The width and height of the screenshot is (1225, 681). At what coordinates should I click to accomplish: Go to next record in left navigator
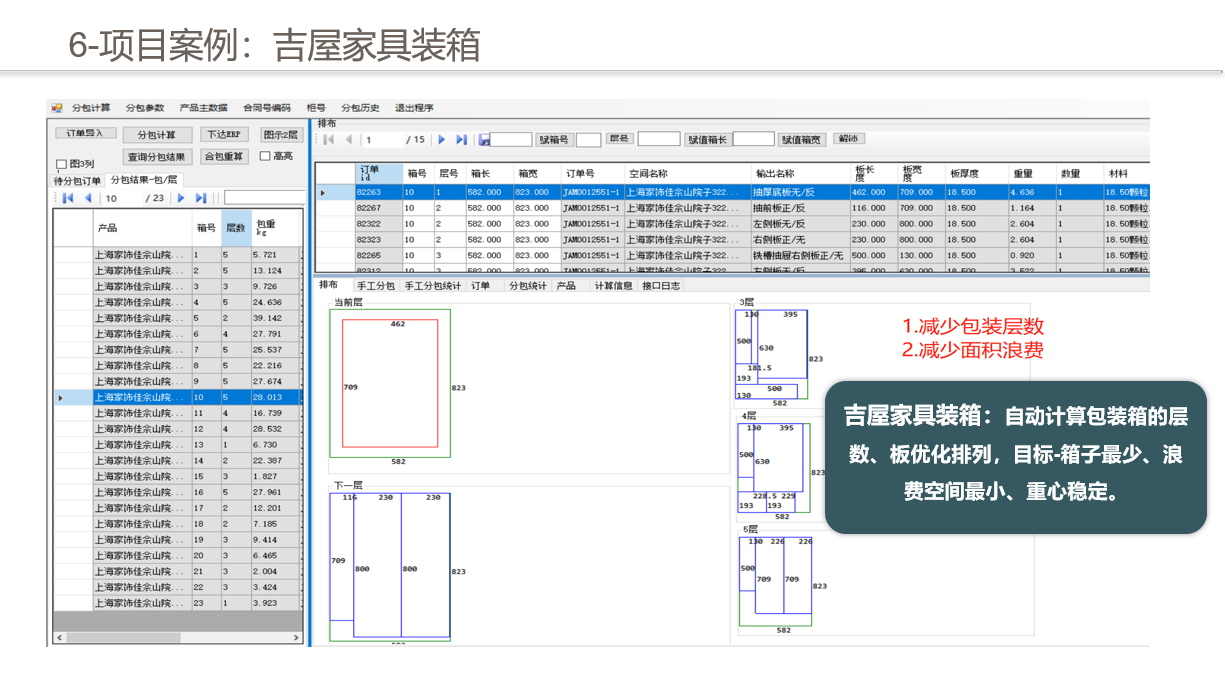coord(182,198)
